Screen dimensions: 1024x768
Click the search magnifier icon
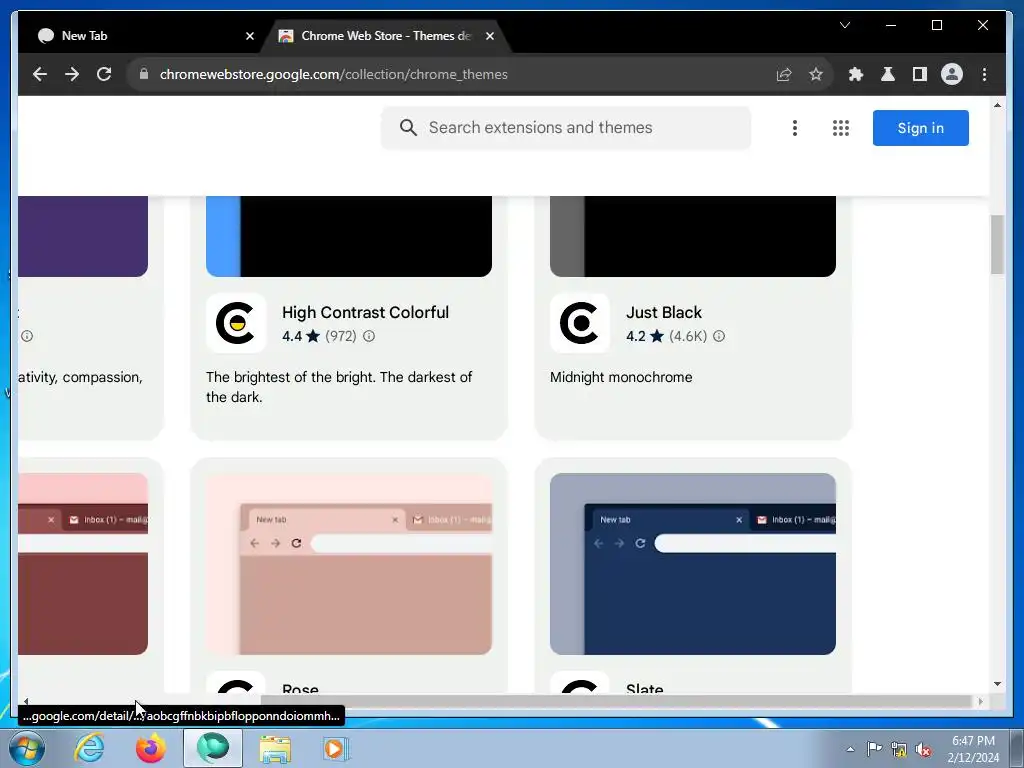[408, 127]
